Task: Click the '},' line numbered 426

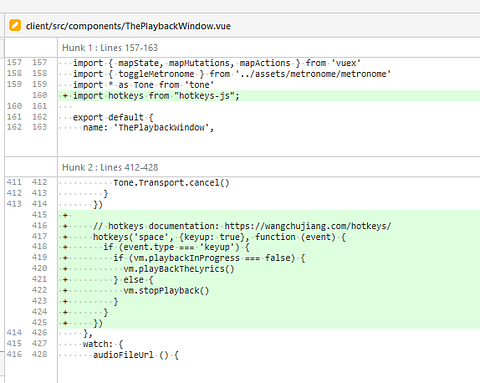Action: click(88, 333)
